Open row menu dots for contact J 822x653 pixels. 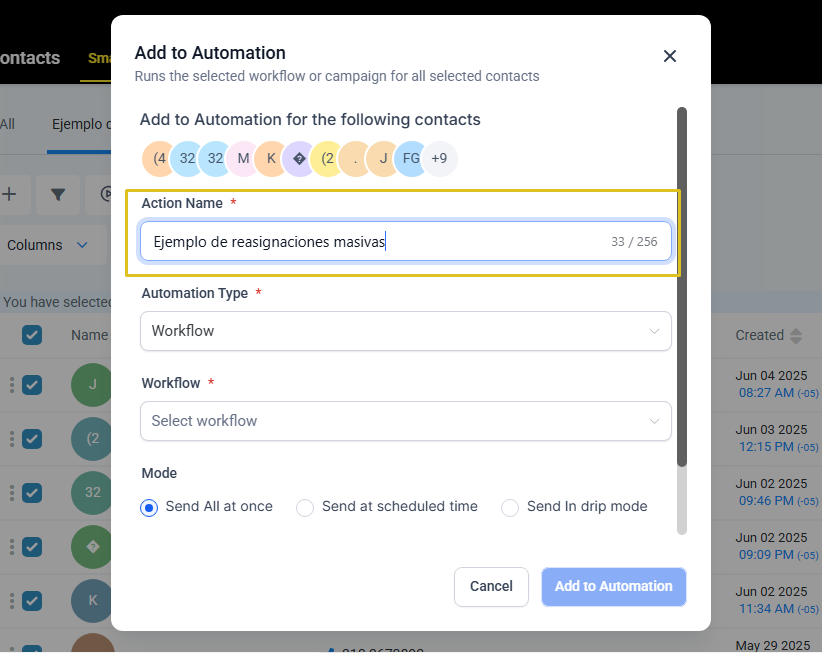click(12, 385)
